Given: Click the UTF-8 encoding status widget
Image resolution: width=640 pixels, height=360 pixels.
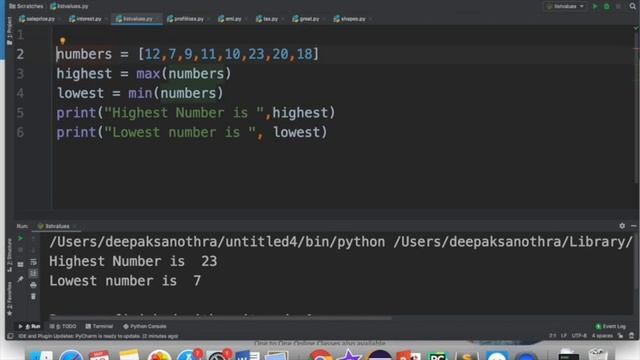Looking at the screenshot, I should pos(579,336).
